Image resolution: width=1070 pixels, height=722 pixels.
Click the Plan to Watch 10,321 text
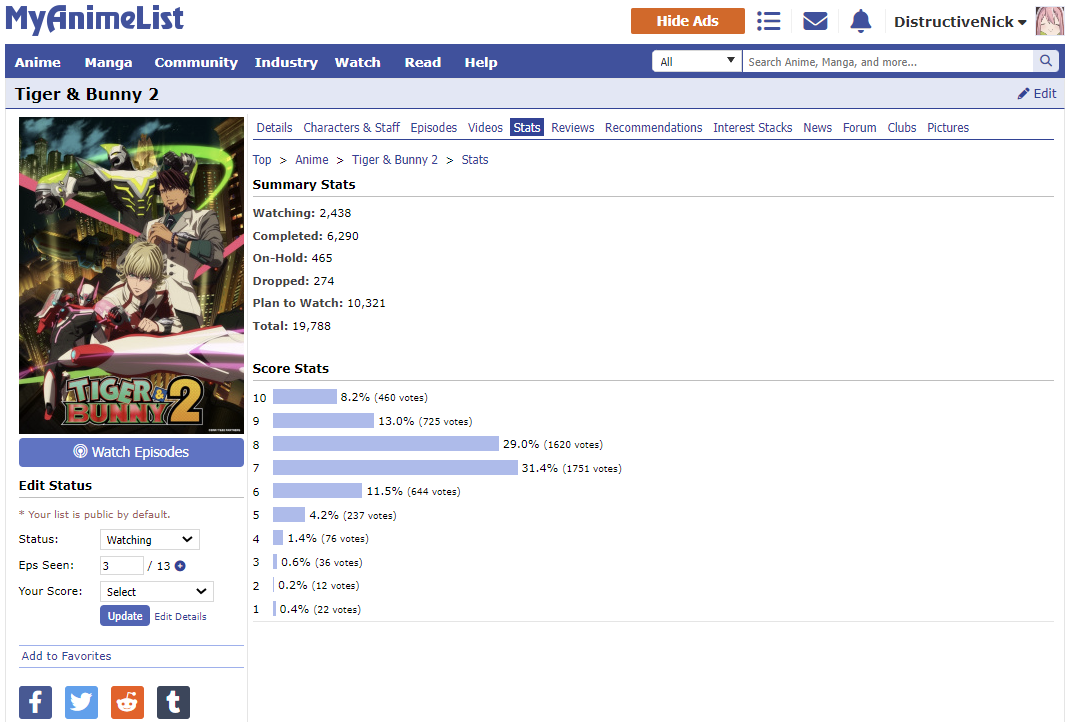pyautogui.click(x=319, y=303)
